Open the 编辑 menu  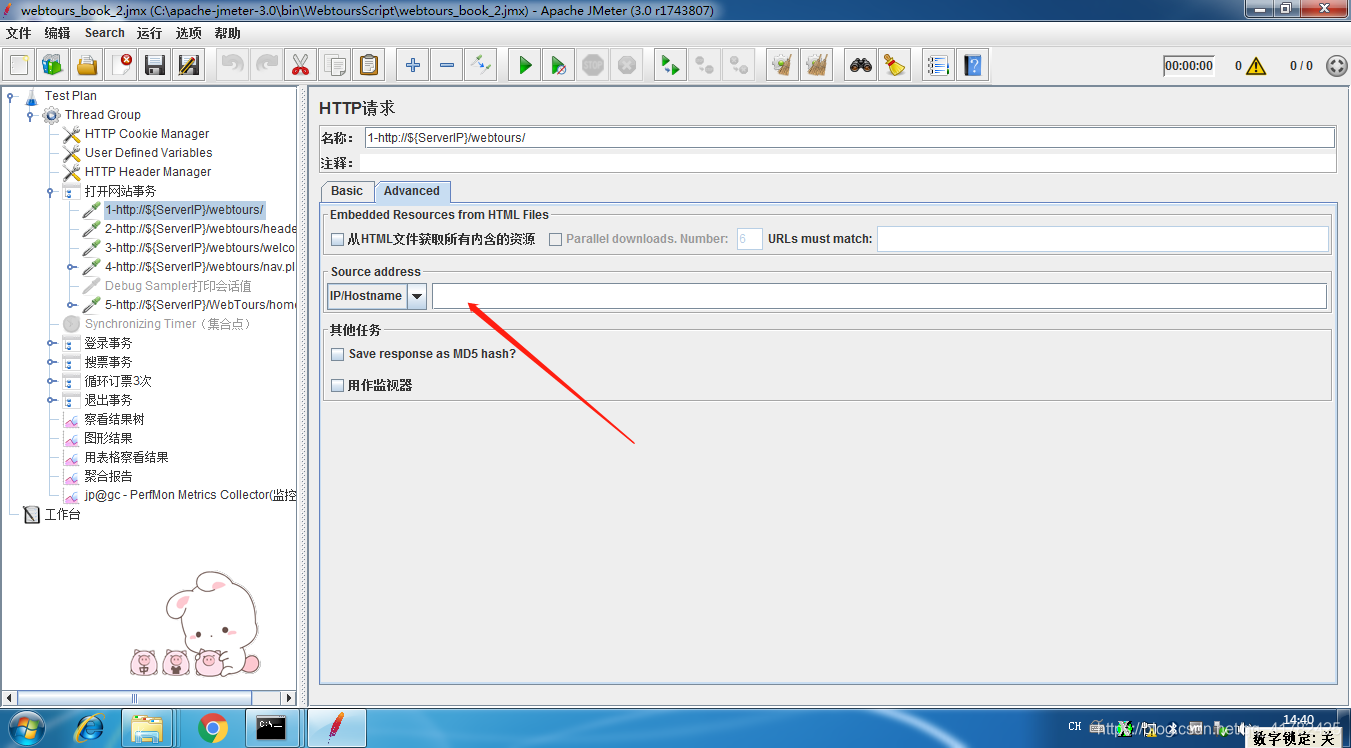(57, 33)
